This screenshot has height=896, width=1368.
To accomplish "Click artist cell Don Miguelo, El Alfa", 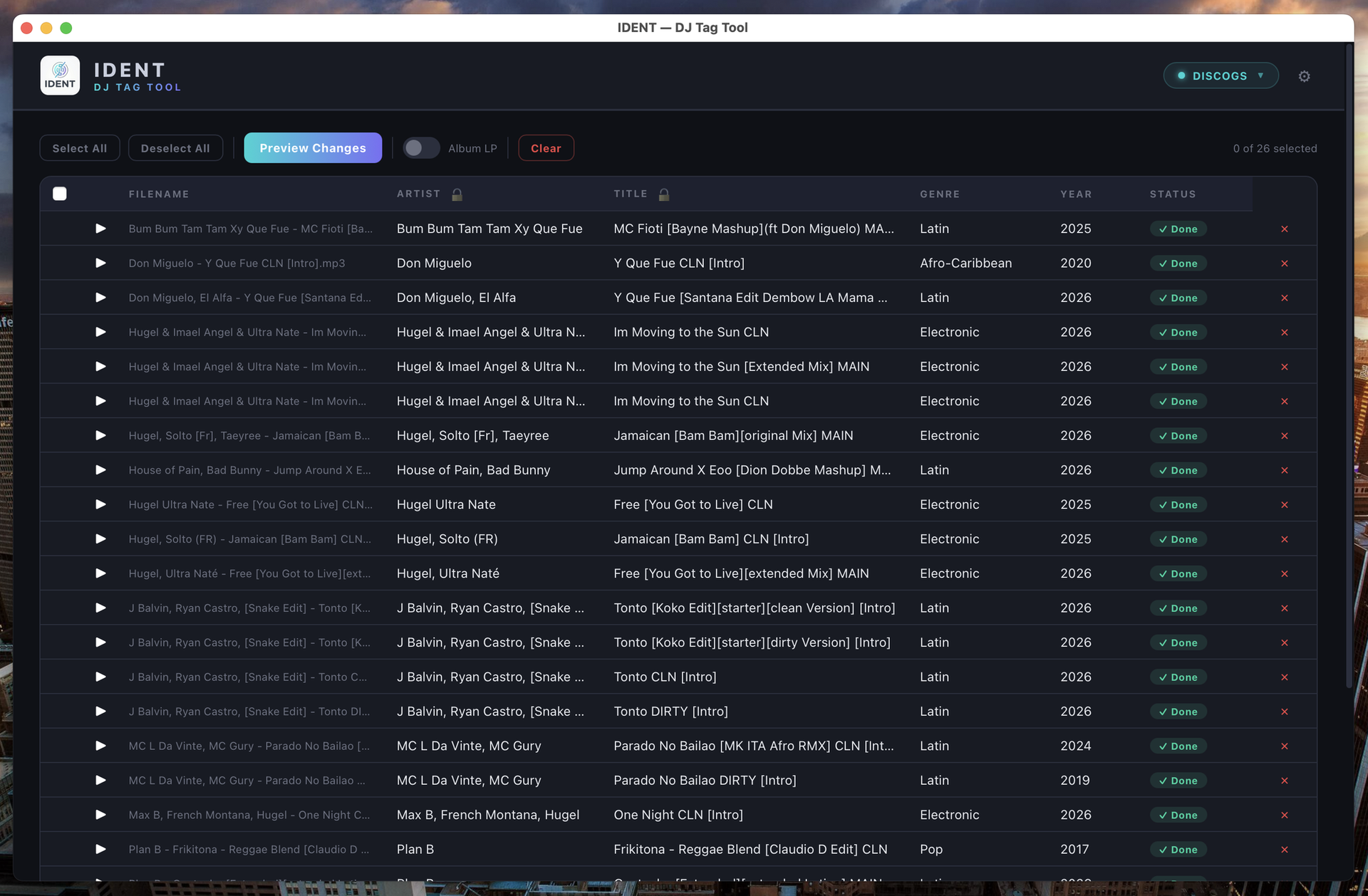I will pyautogui.click(x=456, y=298).
